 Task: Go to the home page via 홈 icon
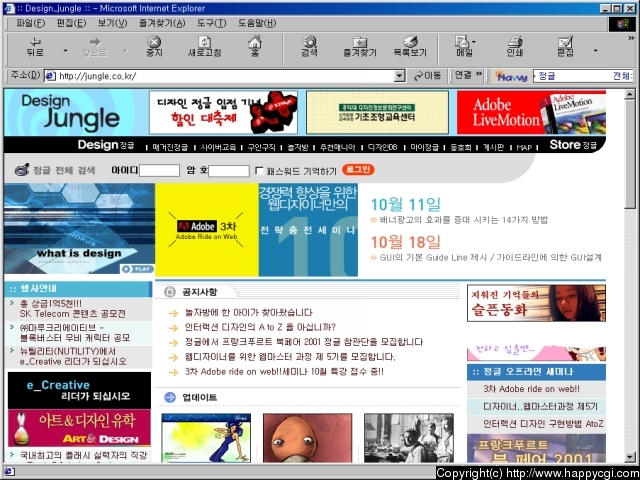pos(255,47)
